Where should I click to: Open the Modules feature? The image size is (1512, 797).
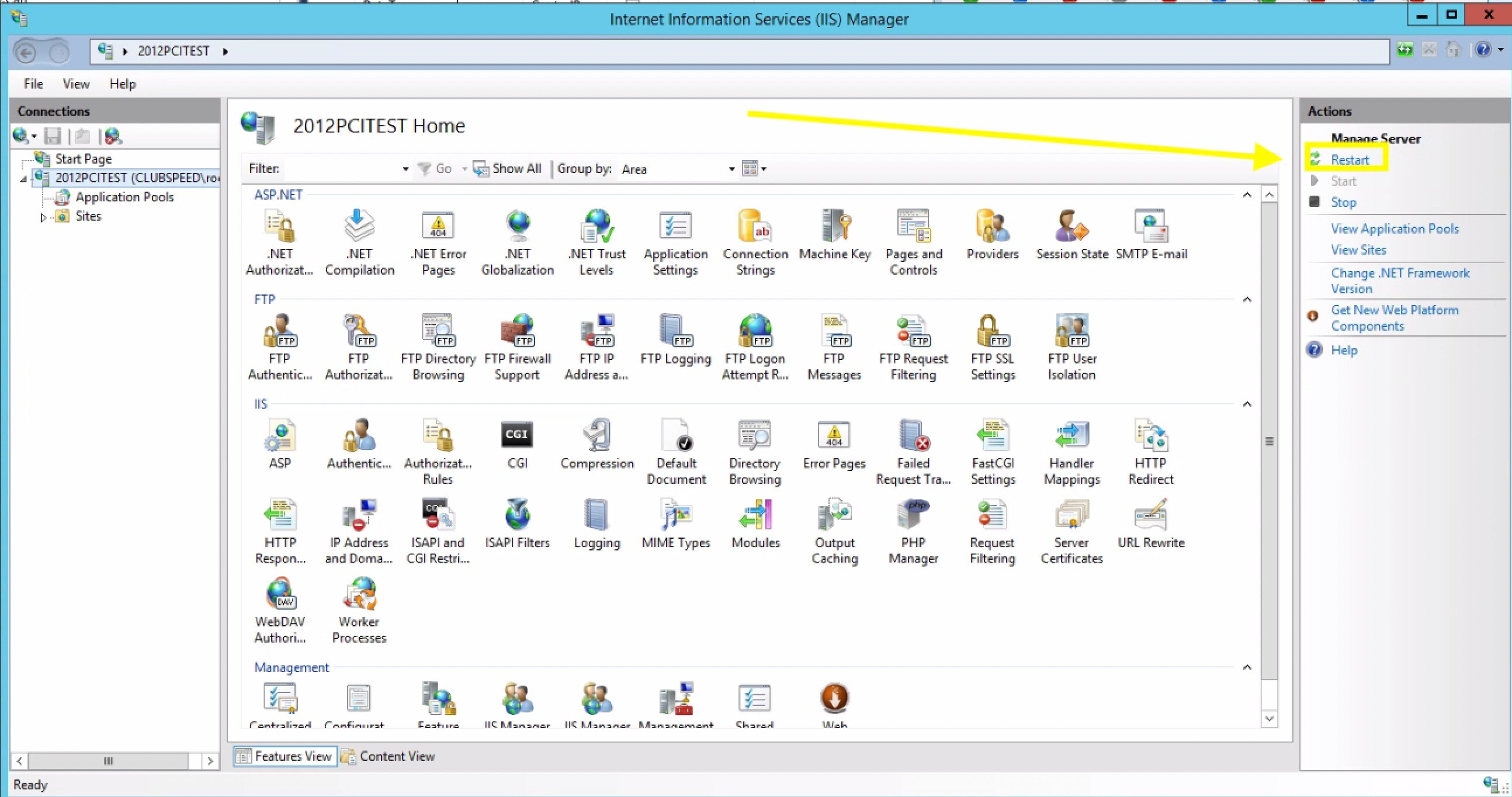pos(755,524)
